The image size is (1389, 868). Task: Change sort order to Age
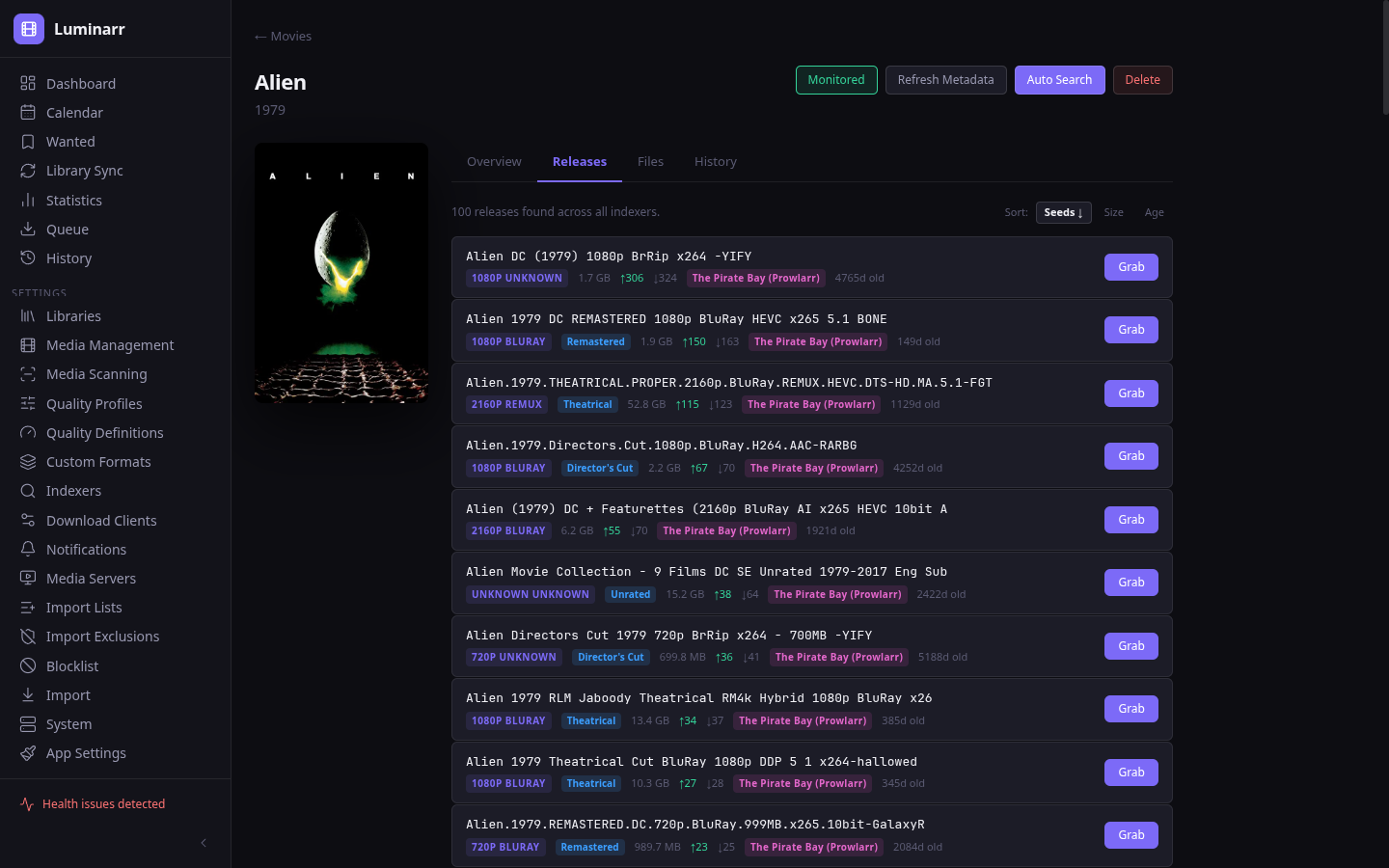(1154, 212)
